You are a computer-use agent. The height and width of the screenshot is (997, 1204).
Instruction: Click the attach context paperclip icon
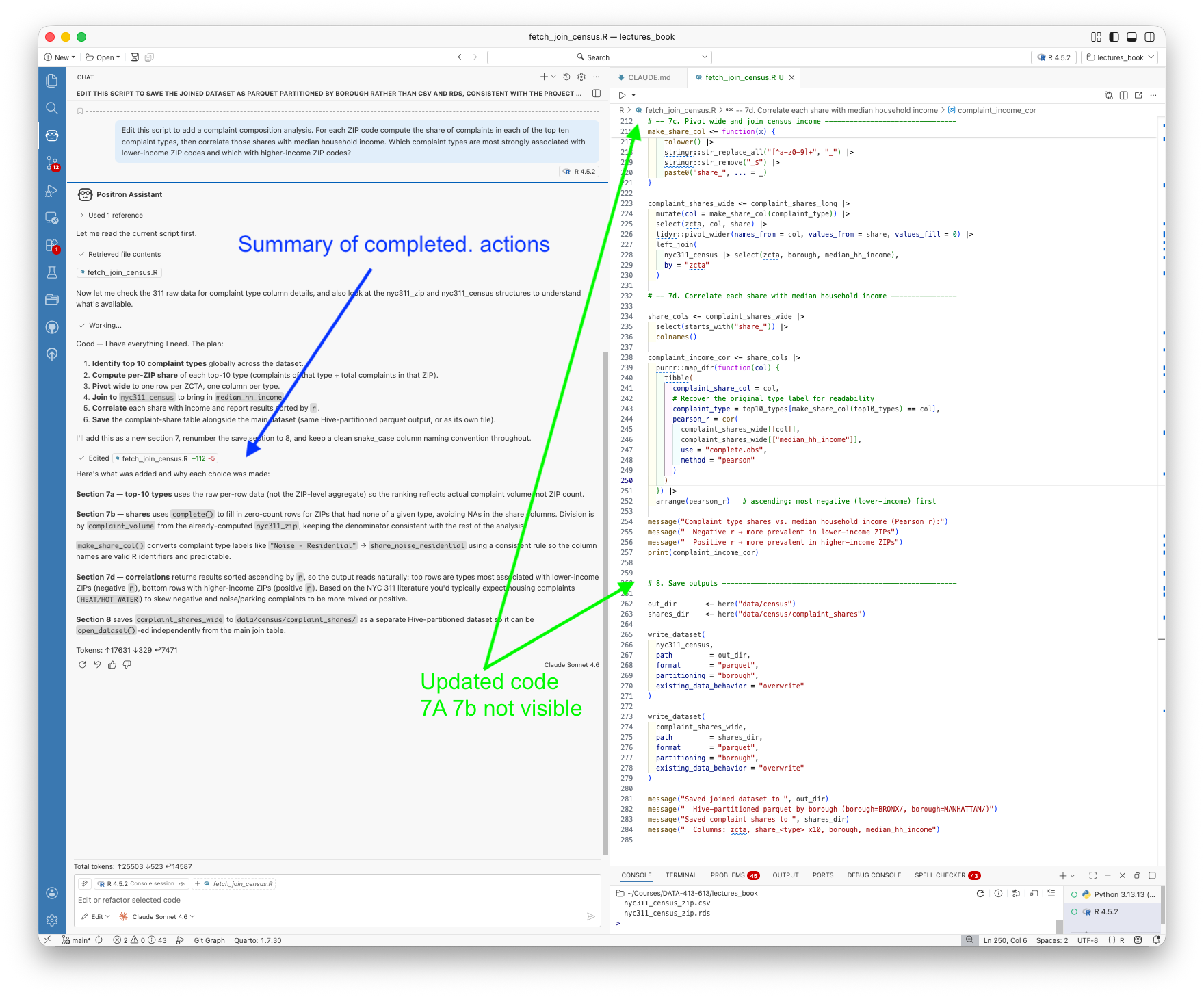point(85,883)
